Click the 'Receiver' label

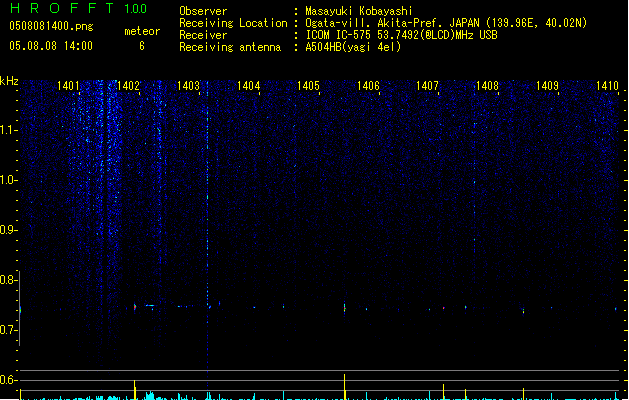(203, 35)
